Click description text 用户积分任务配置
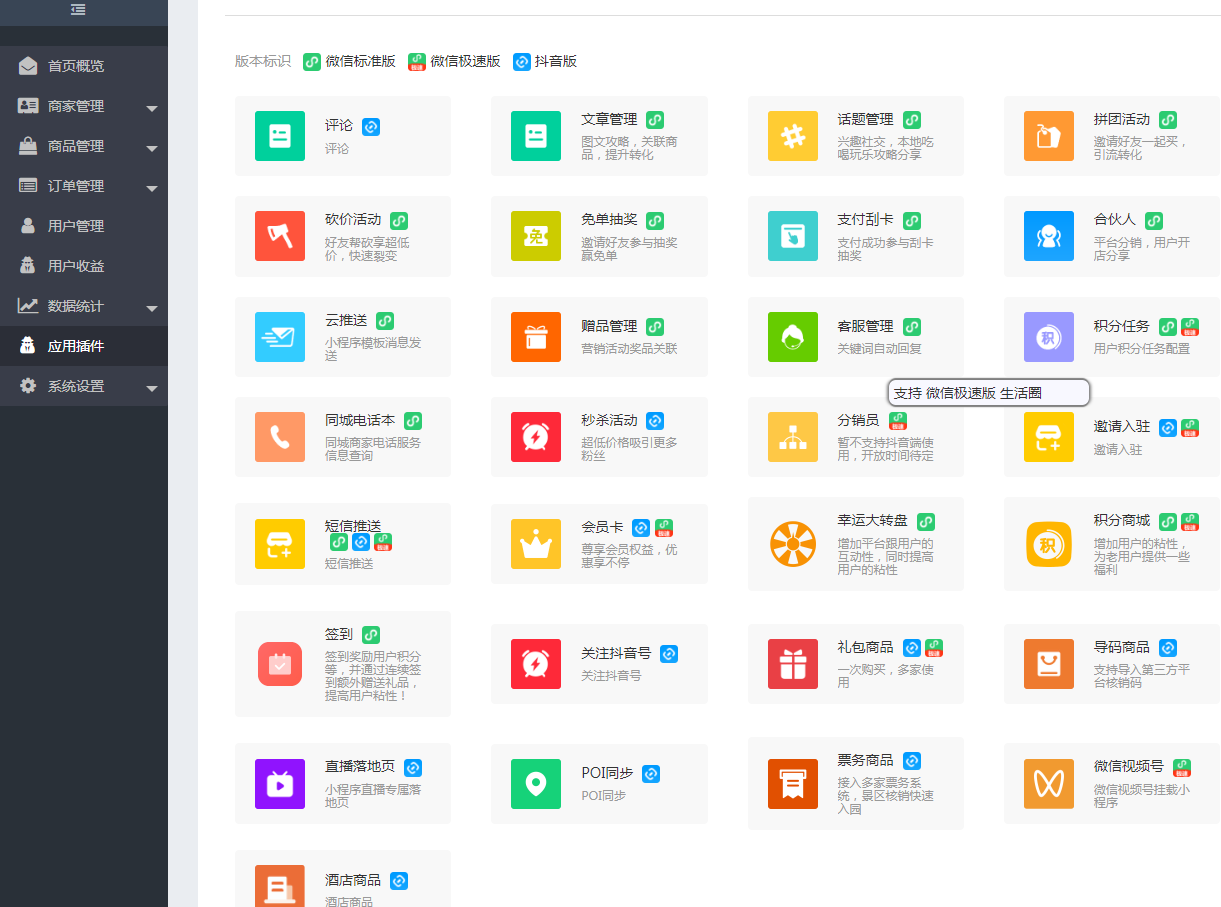The width and height of the screenshot is (1221, 907). pyautogui.click(x=1142, y=349)
